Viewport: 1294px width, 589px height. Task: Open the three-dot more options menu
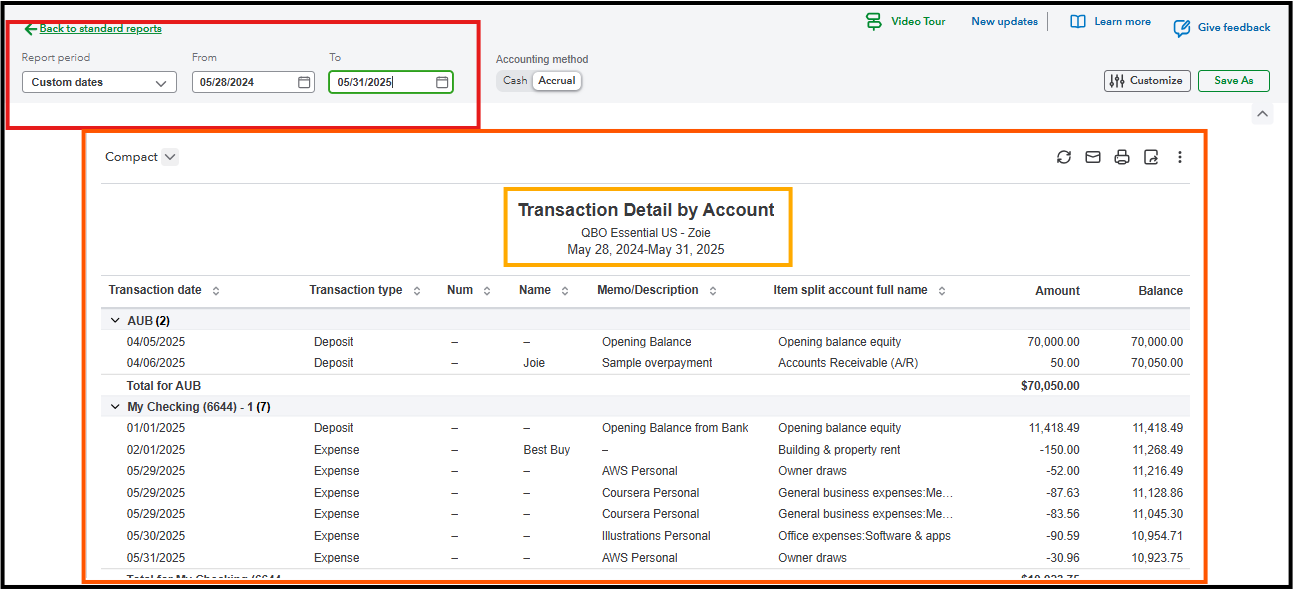tap(1180, 157)
